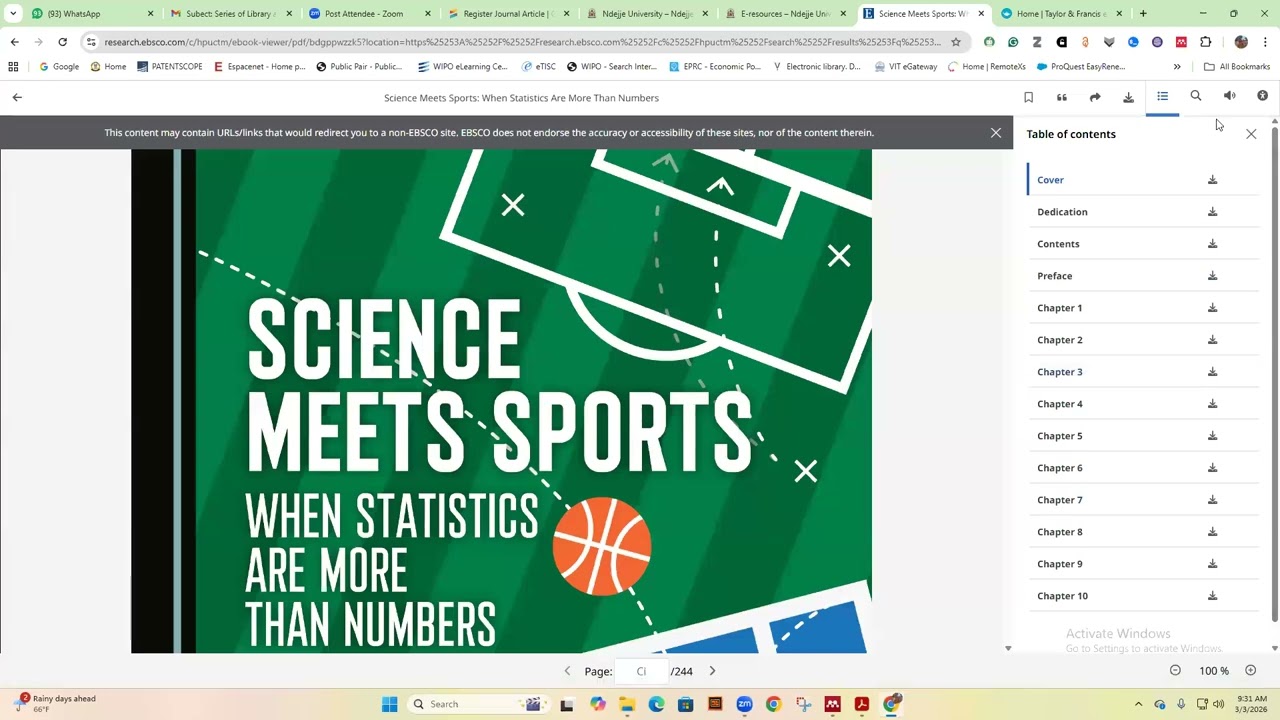1280x720 pixels.
Task: Switch to the Taylor & Francis tab
Action: tap(1062, 14)
